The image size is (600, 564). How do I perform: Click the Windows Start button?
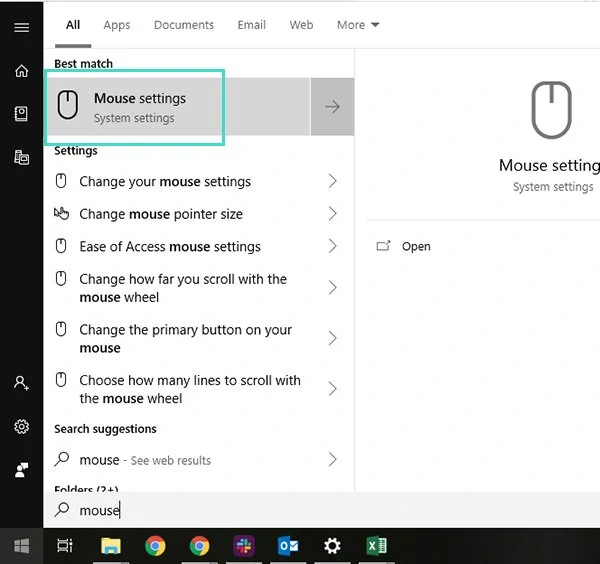[21, 546]
